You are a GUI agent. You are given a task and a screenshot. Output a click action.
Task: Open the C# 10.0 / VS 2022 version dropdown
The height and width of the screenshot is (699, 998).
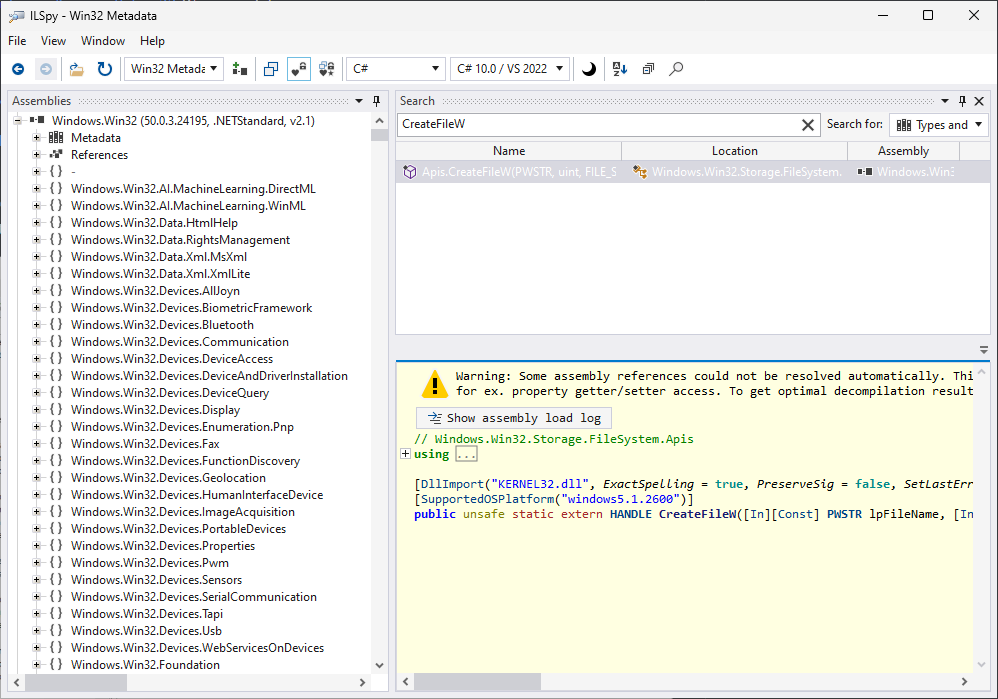click(x=510, y=69)
